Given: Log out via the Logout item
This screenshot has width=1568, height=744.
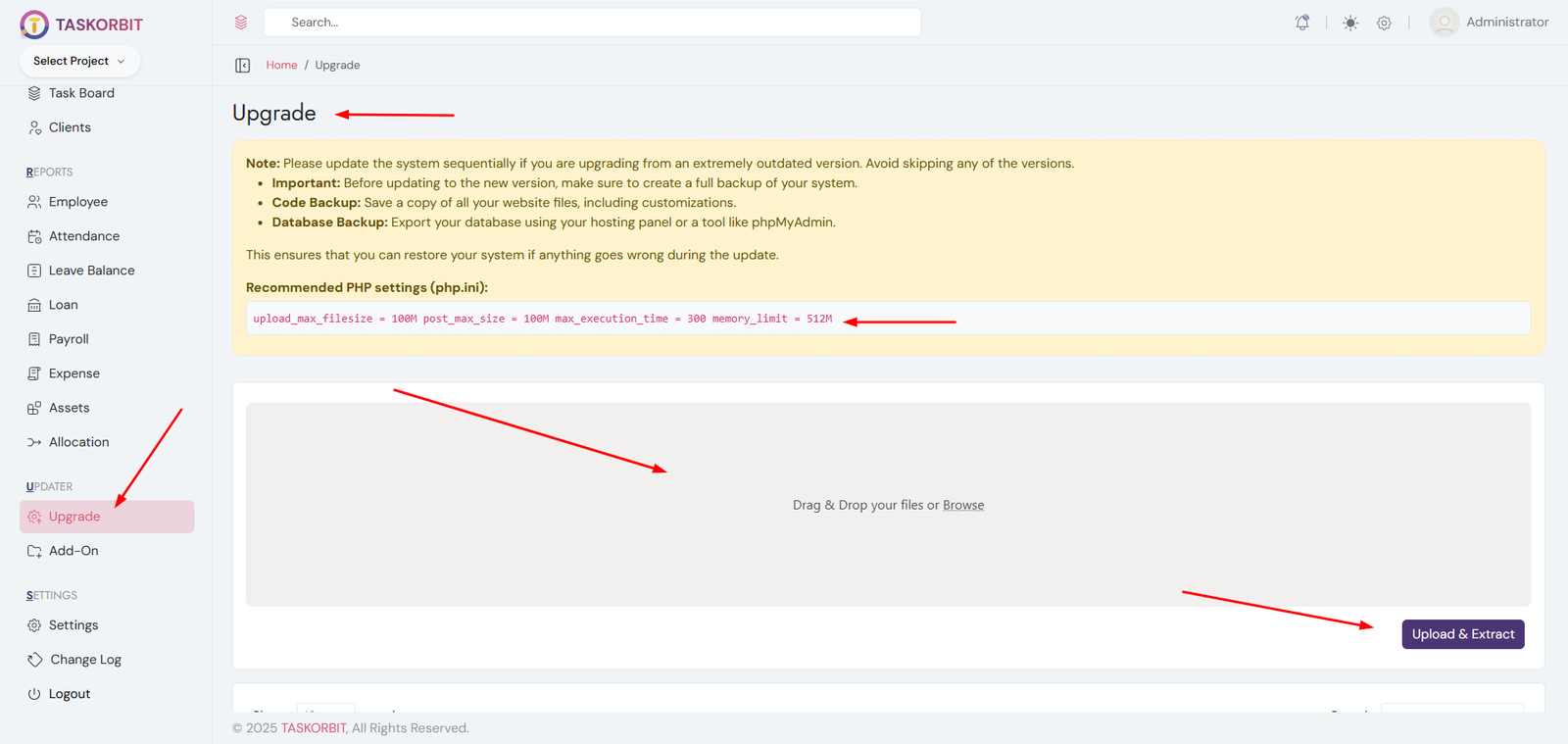Looking at the screenshot, I should coord(70,694).
